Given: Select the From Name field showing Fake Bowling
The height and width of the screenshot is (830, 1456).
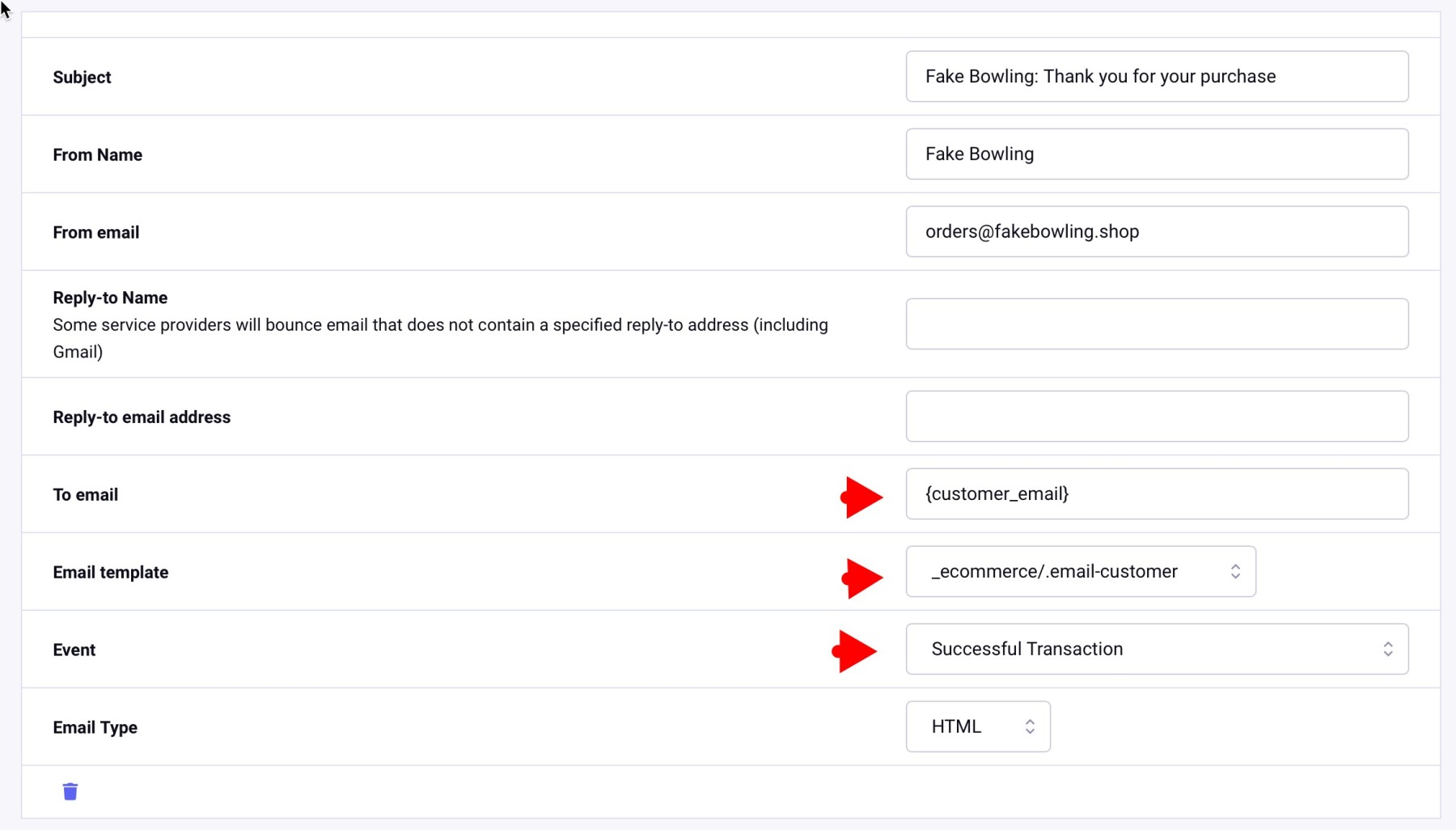Looking at the screenshot, I should [1157, 154].
